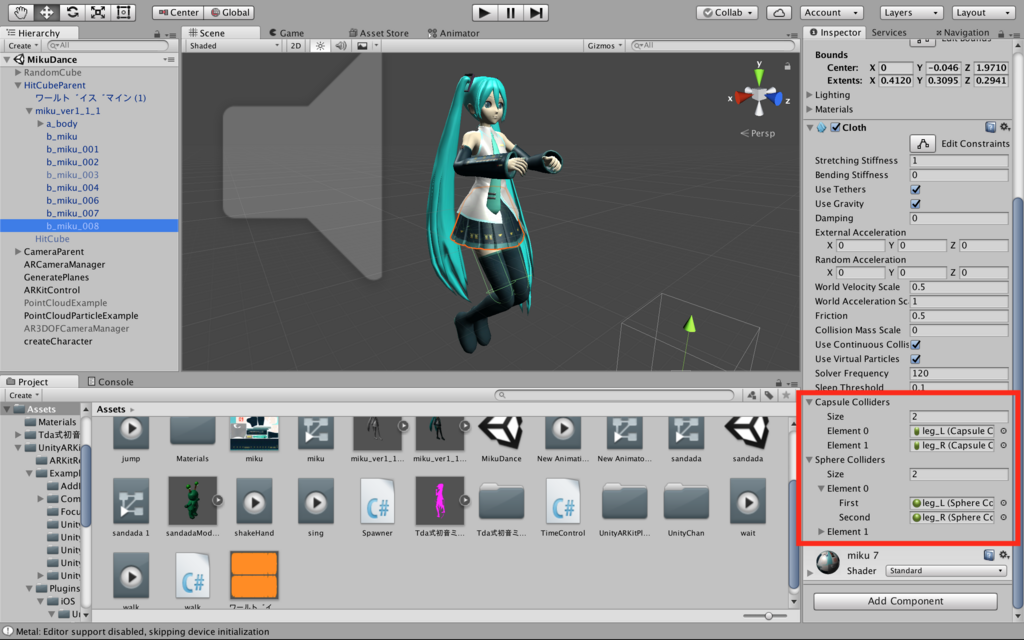Click the Pause button
The image size is (1024, 640).
pyautogui.click(x=510, y=12)
